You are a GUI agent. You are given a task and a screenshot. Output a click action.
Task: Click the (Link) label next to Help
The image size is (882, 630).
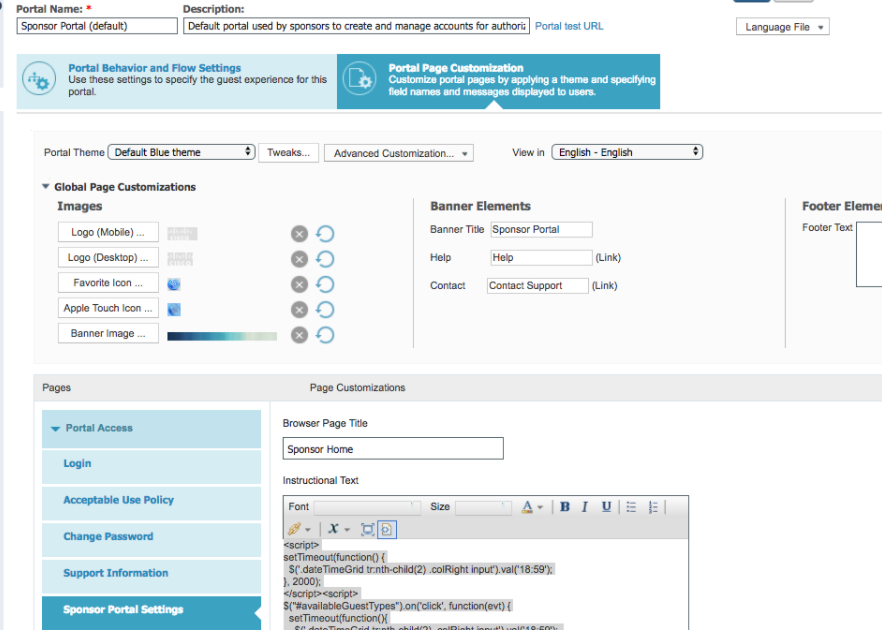point(608,257)
